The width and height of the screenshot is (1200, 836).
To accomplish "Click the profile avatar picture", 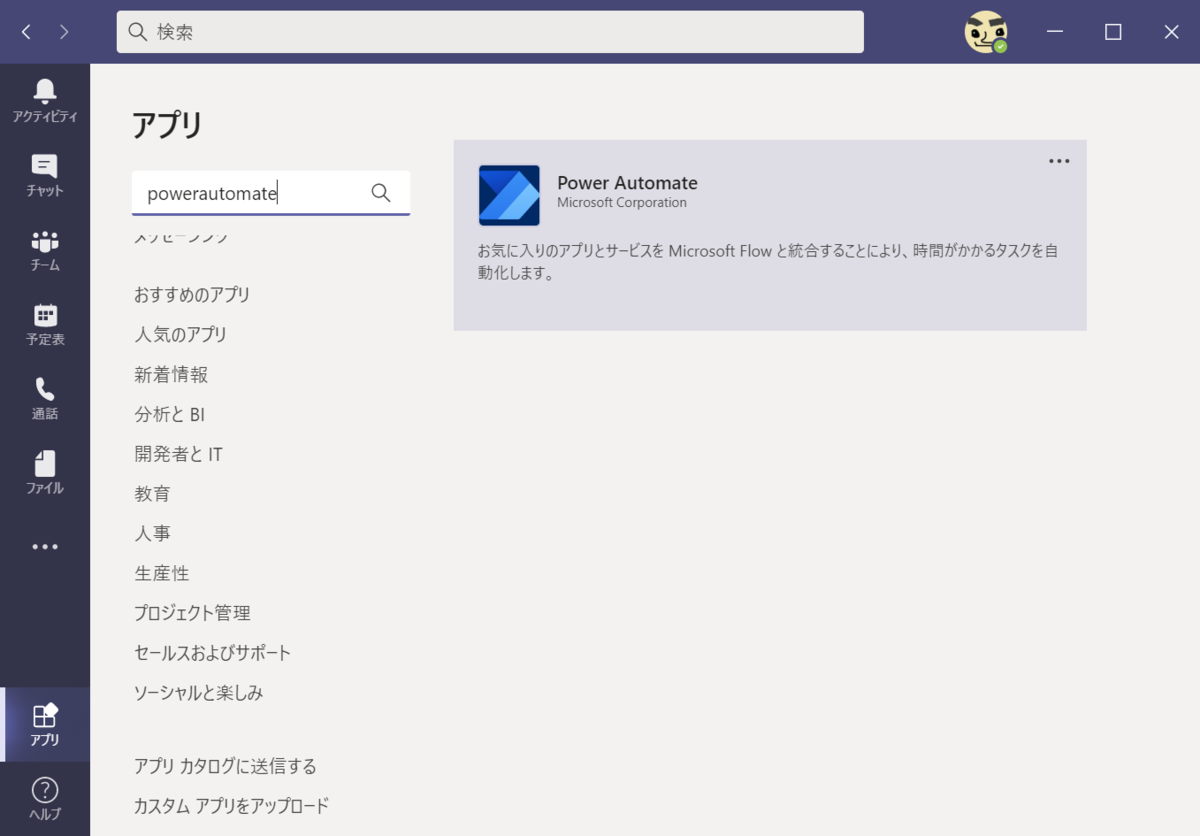I will point(985,32).
